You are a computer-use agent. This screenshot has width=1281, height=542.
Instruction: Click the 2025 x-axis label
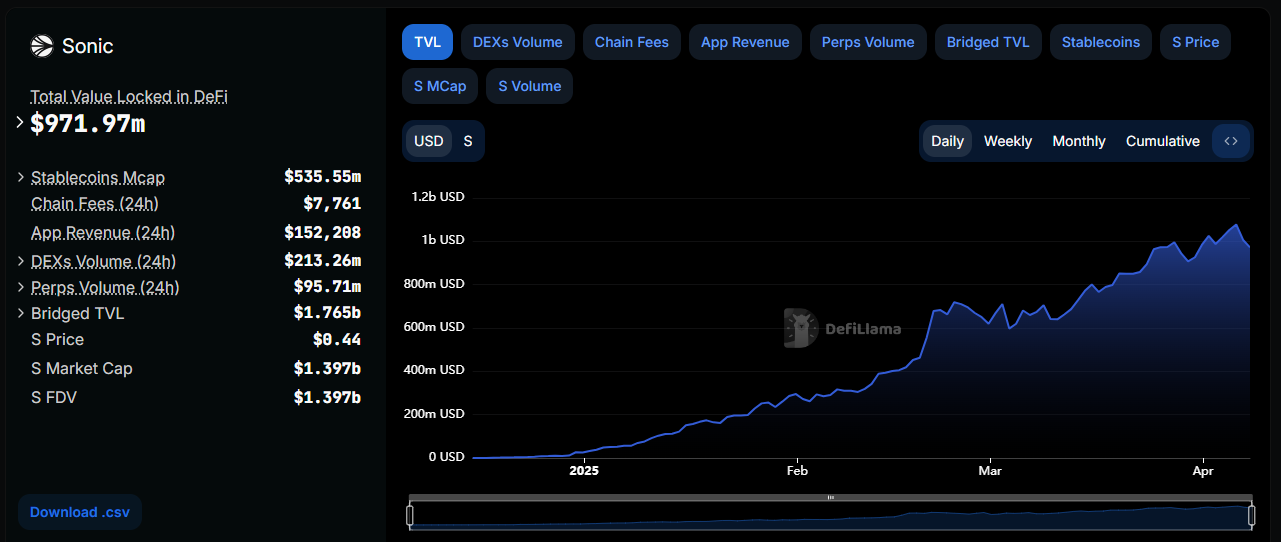(586, 470)
